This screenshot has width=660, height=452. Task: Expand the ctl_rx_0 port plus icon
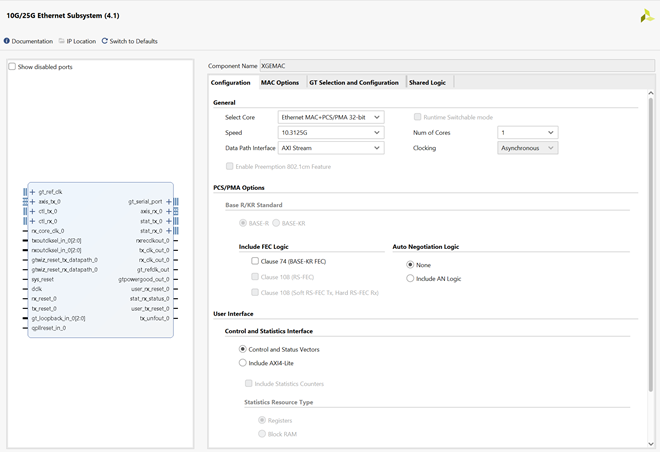point(32,221)
